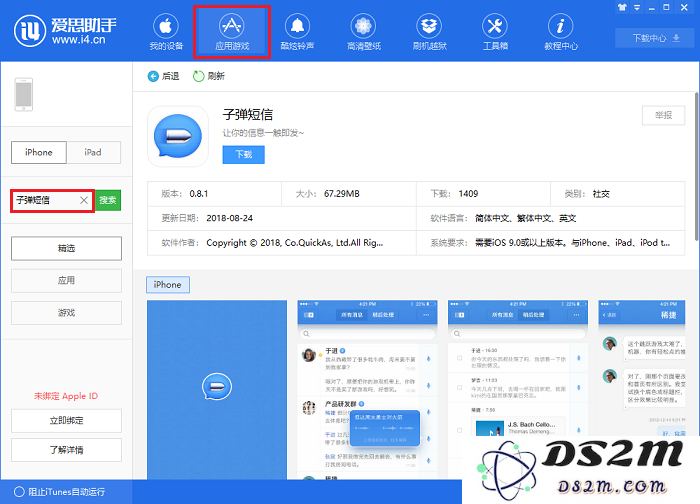Open the 教程中心 tutorial center
The width and height of the screenshot is (700, 504).
561,32
